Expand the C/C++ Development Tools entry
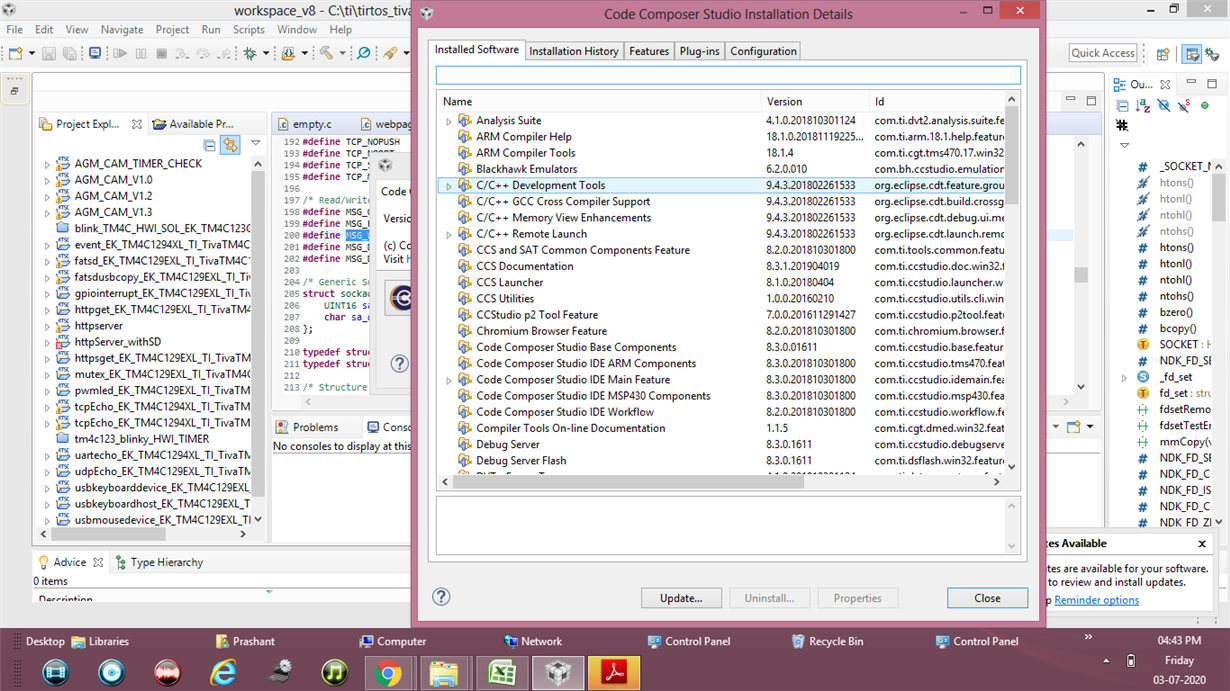The image size is (1230, 691). [449, 186]
